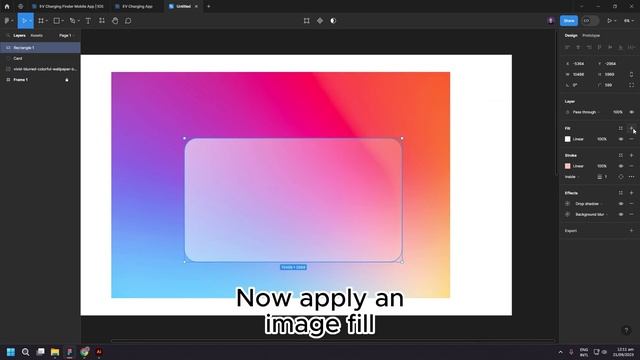Viewport: 640px width, 360px height.
Task: Select the Card layer
Action: pyautogui.click(x=40, y=58)
